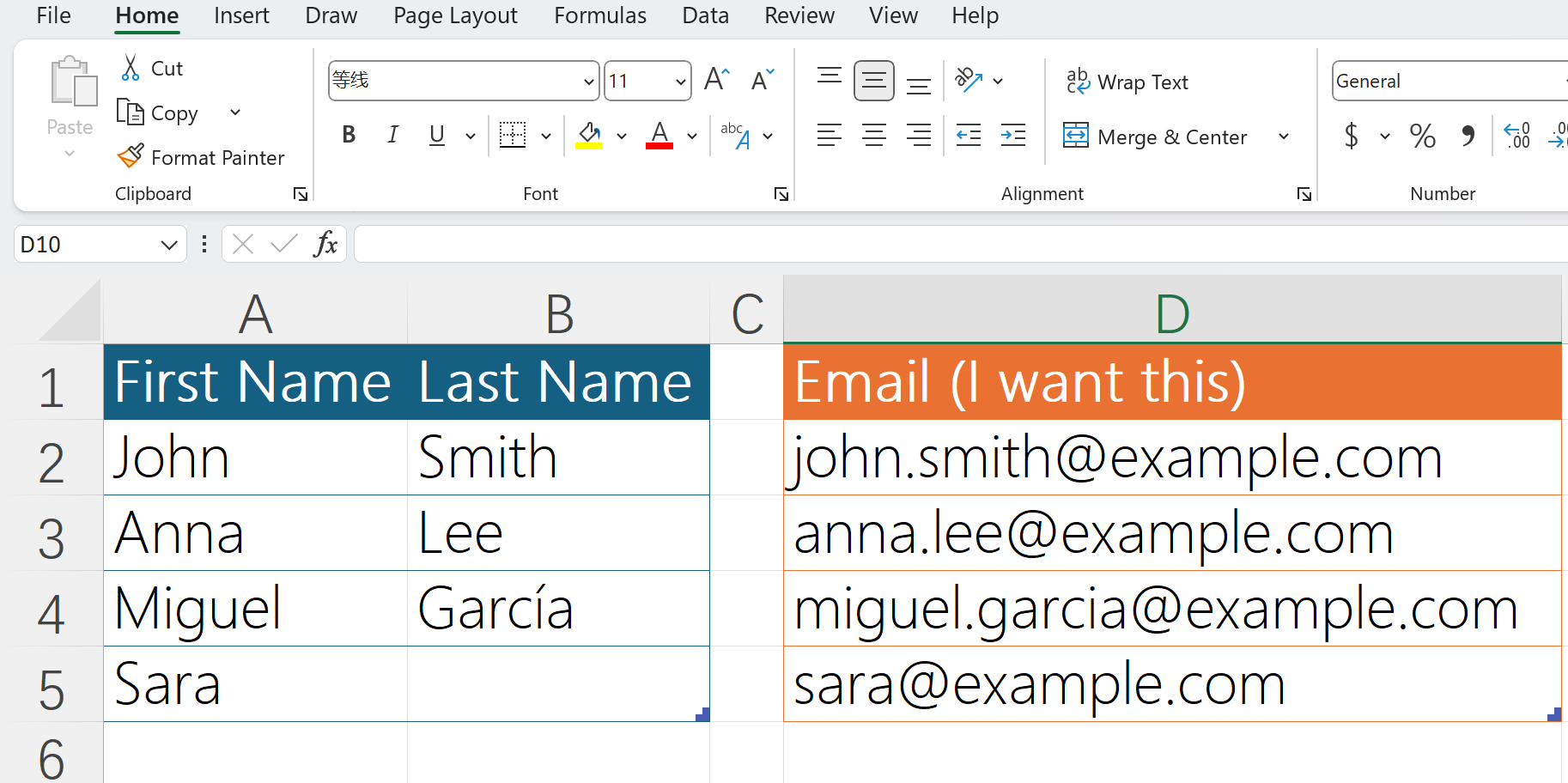Open the Merge & Center dropdown arrow
The image size is (1568, 783).
click(1284, 137)
